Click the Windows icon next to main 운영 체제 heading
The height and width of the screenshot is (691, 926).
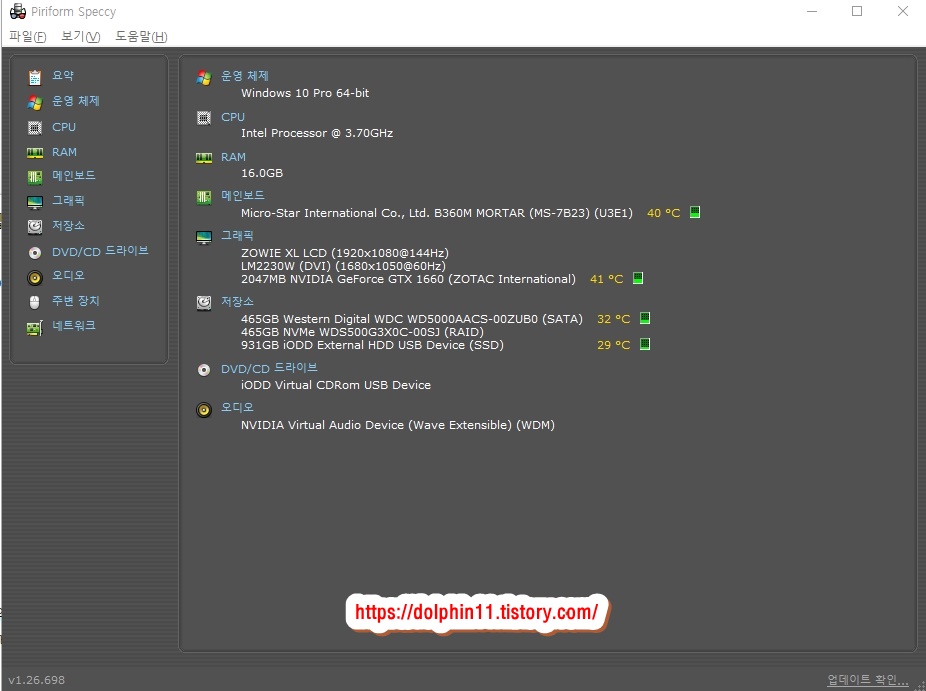coord(204,77)
